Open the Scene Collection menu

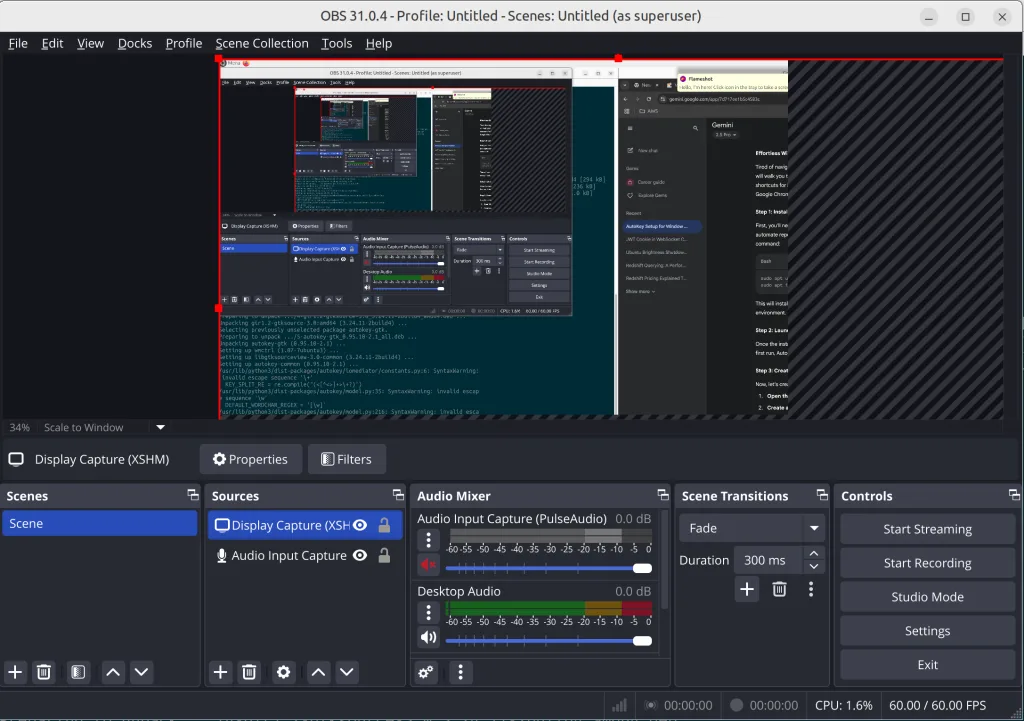[262, 43]
